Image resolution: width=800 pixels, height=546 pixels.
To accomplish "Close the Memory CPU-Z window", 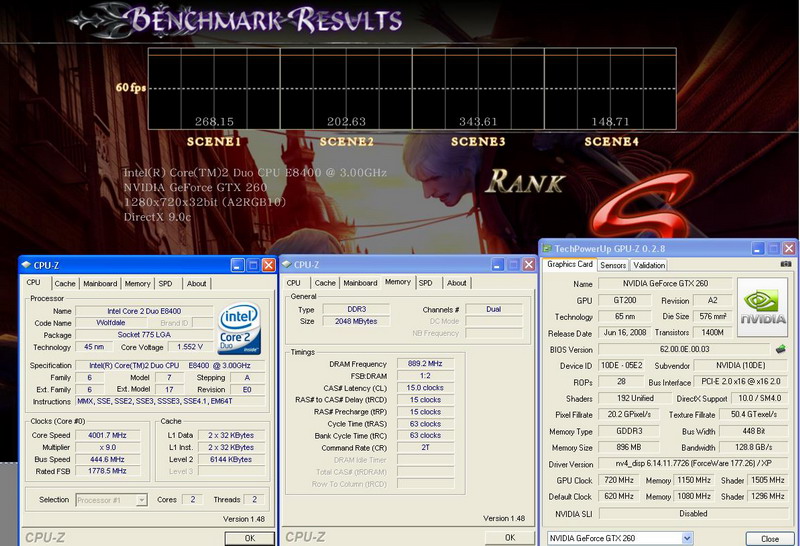I will click(x=529, y=264).
